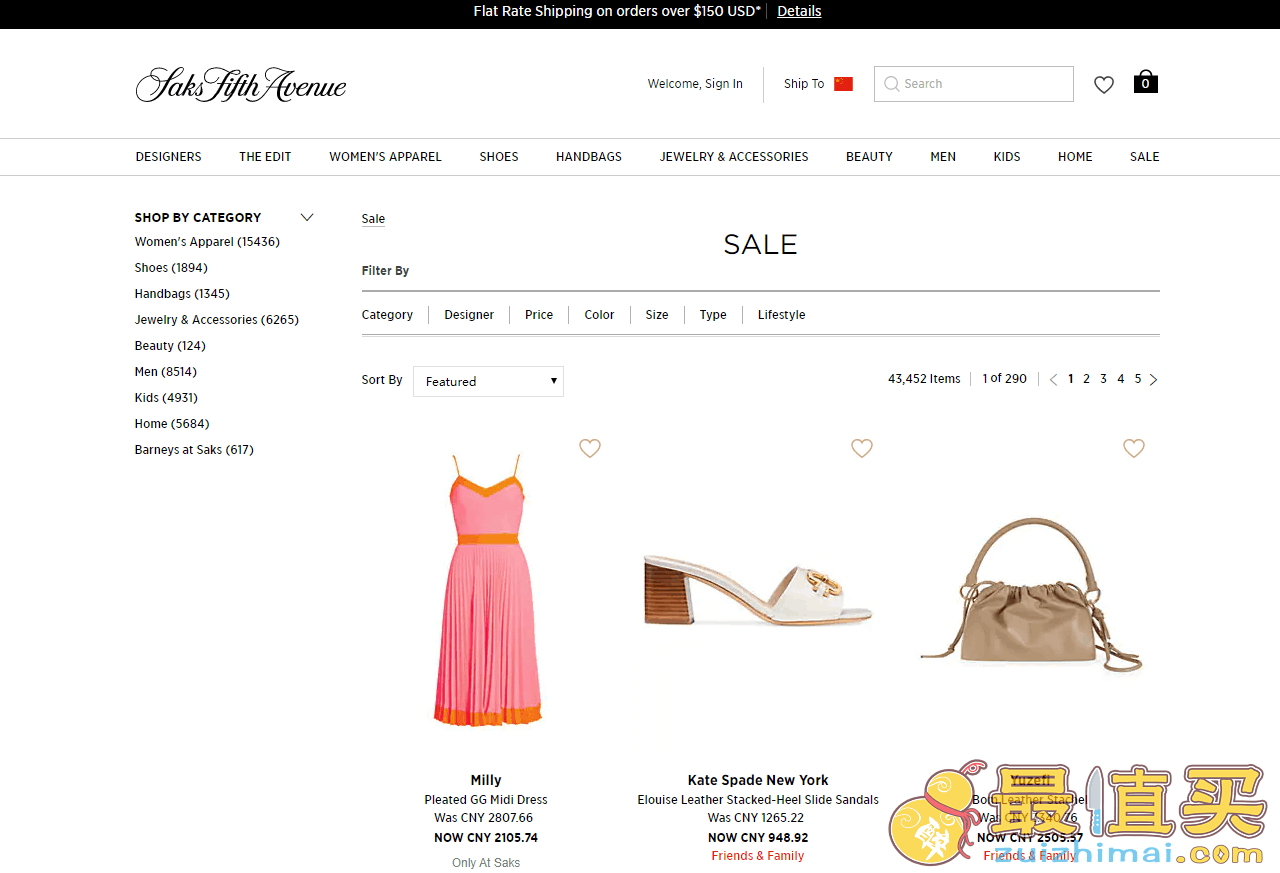Open the Women's Apparel menu
This screenshot has width=1280, height=873.
tap(385, 157)
